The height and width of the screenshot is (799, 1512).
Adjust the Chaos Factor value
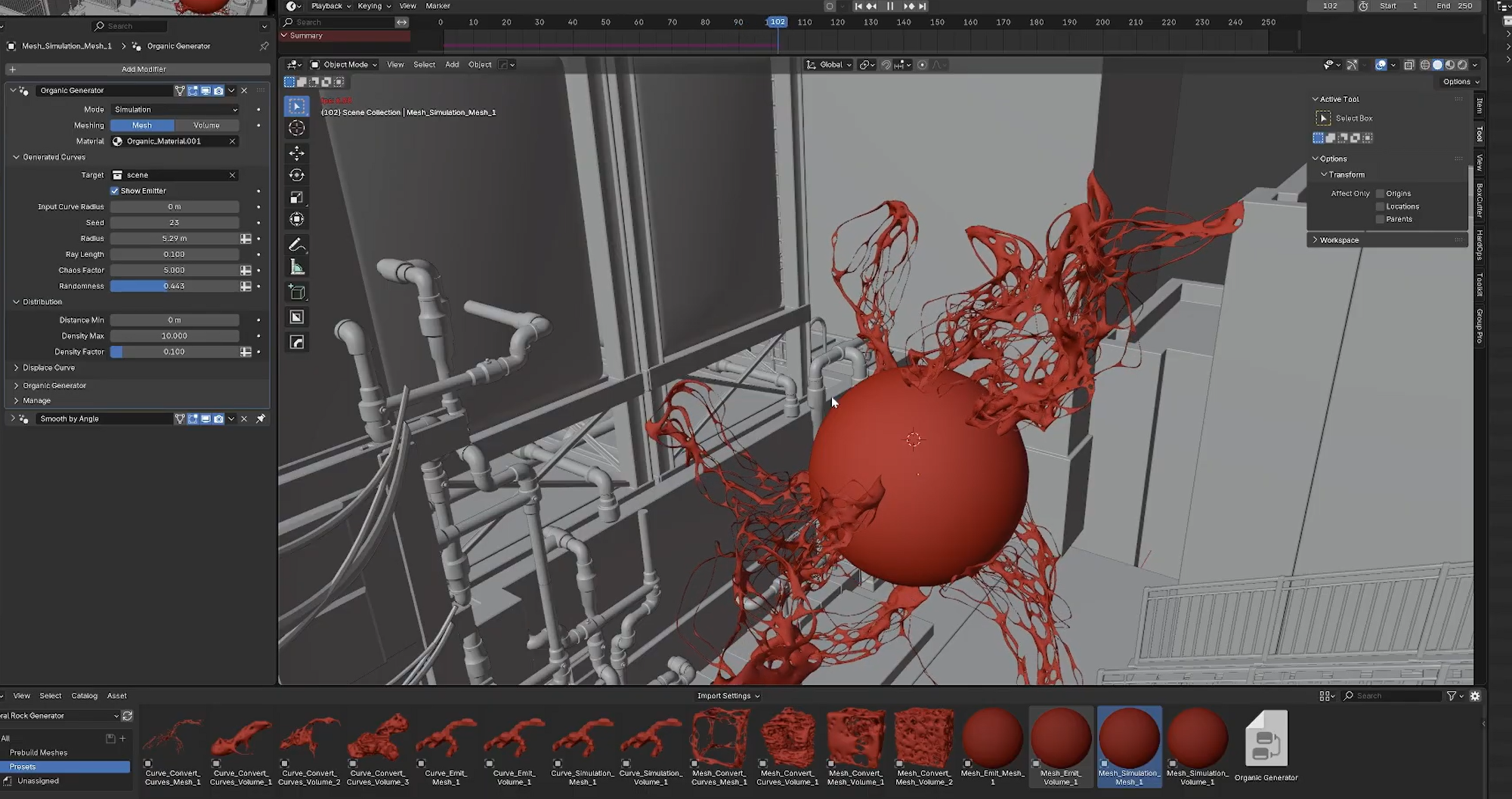coord(175,270)
